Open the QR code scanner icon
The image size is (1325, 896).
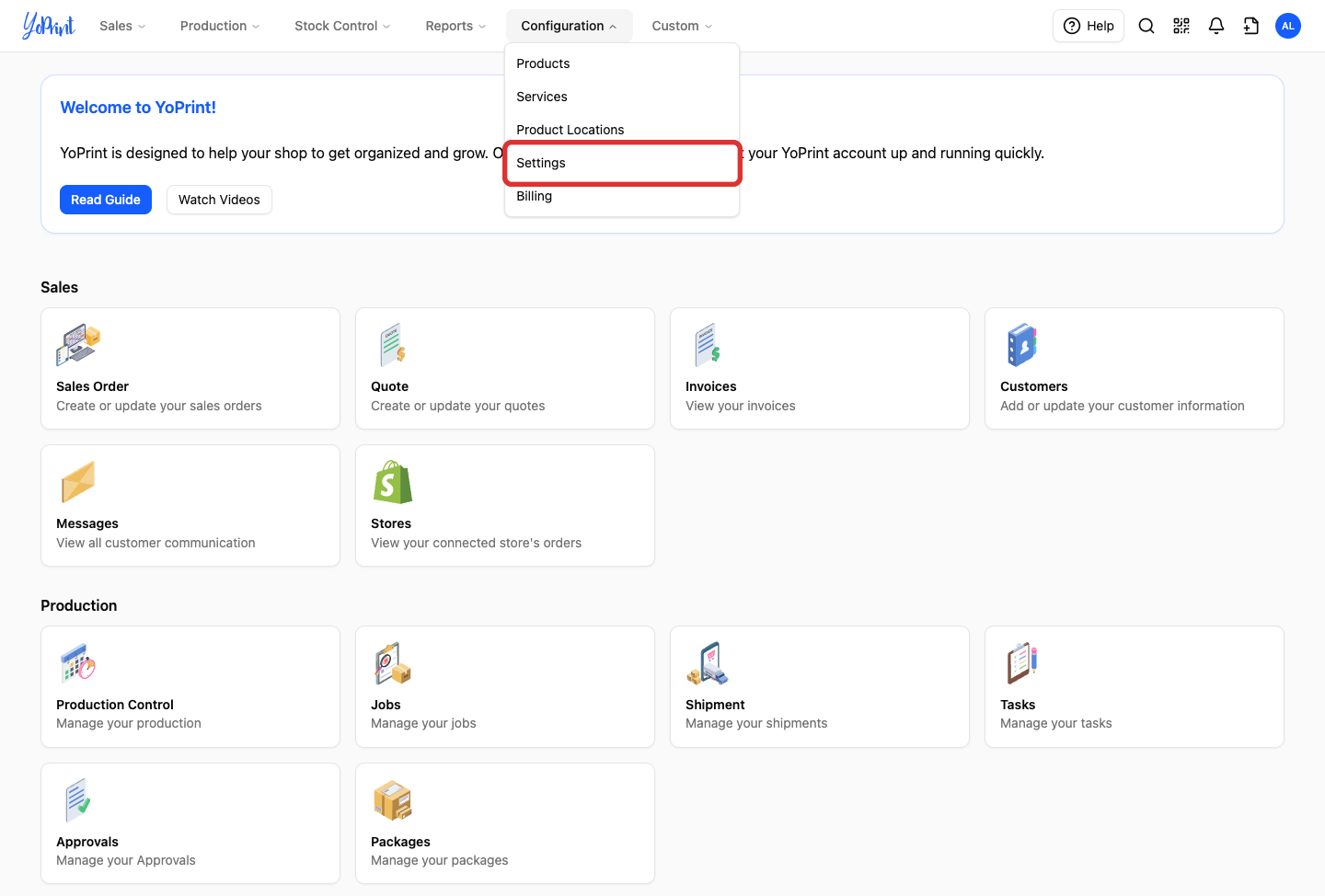1181,26
